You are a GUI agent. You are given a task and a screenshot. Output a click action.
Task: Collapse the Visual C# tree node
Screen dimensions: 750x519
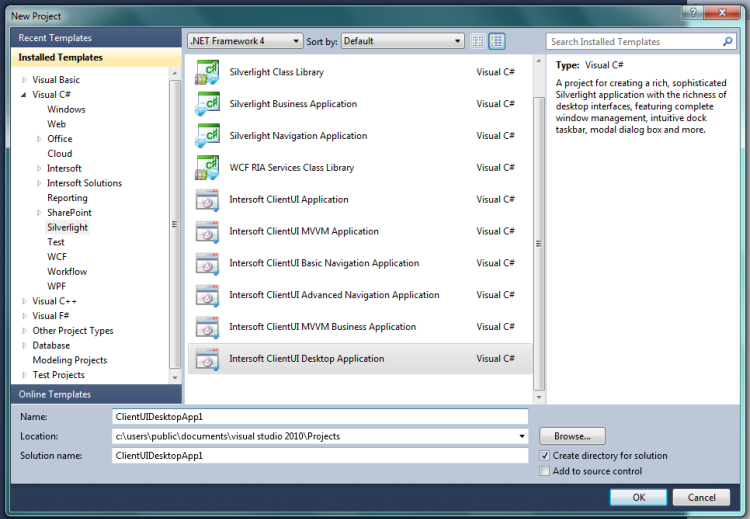[24, 95]
